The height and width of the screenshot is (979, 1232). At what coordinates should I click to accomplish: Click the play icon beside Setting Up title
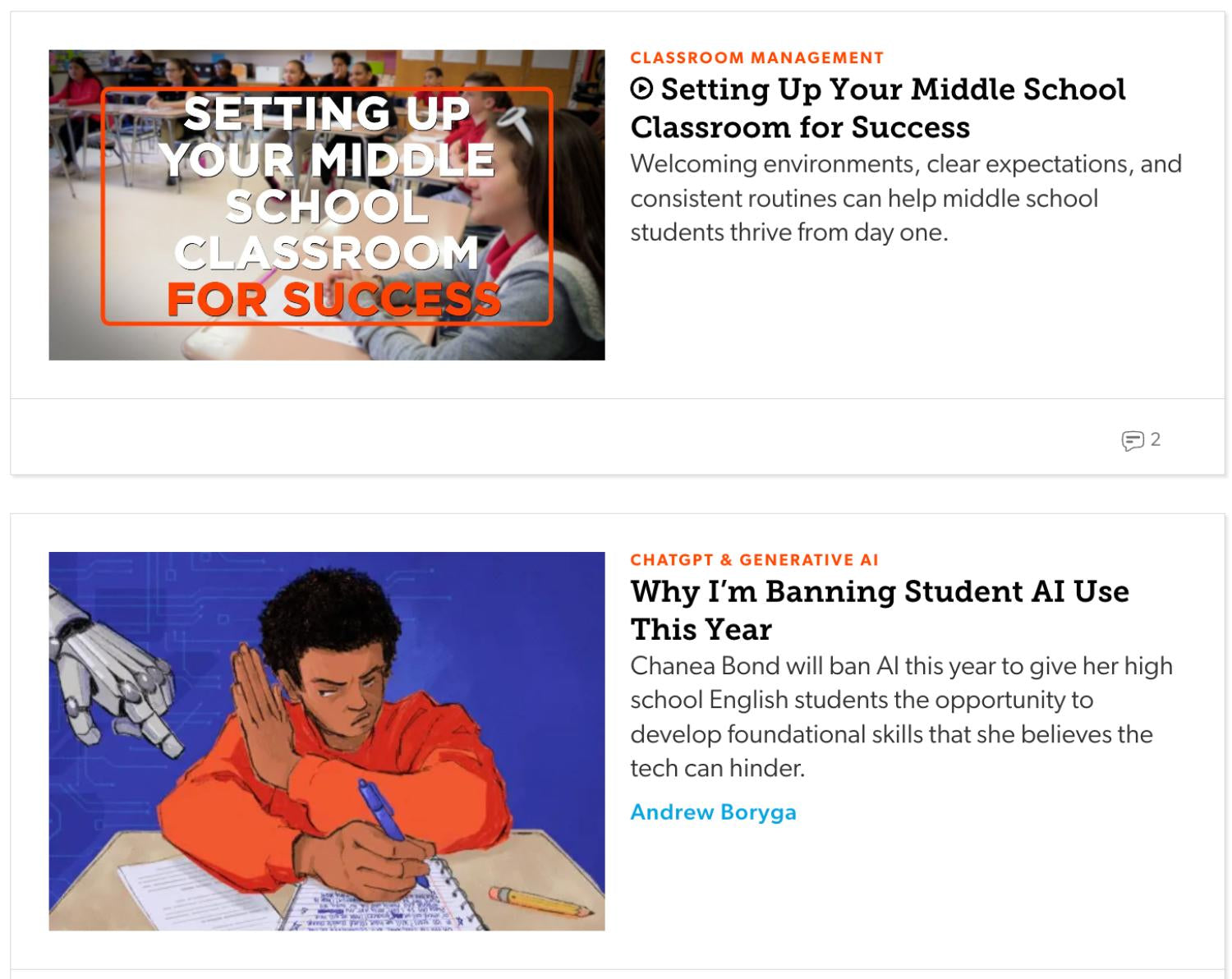641,89
